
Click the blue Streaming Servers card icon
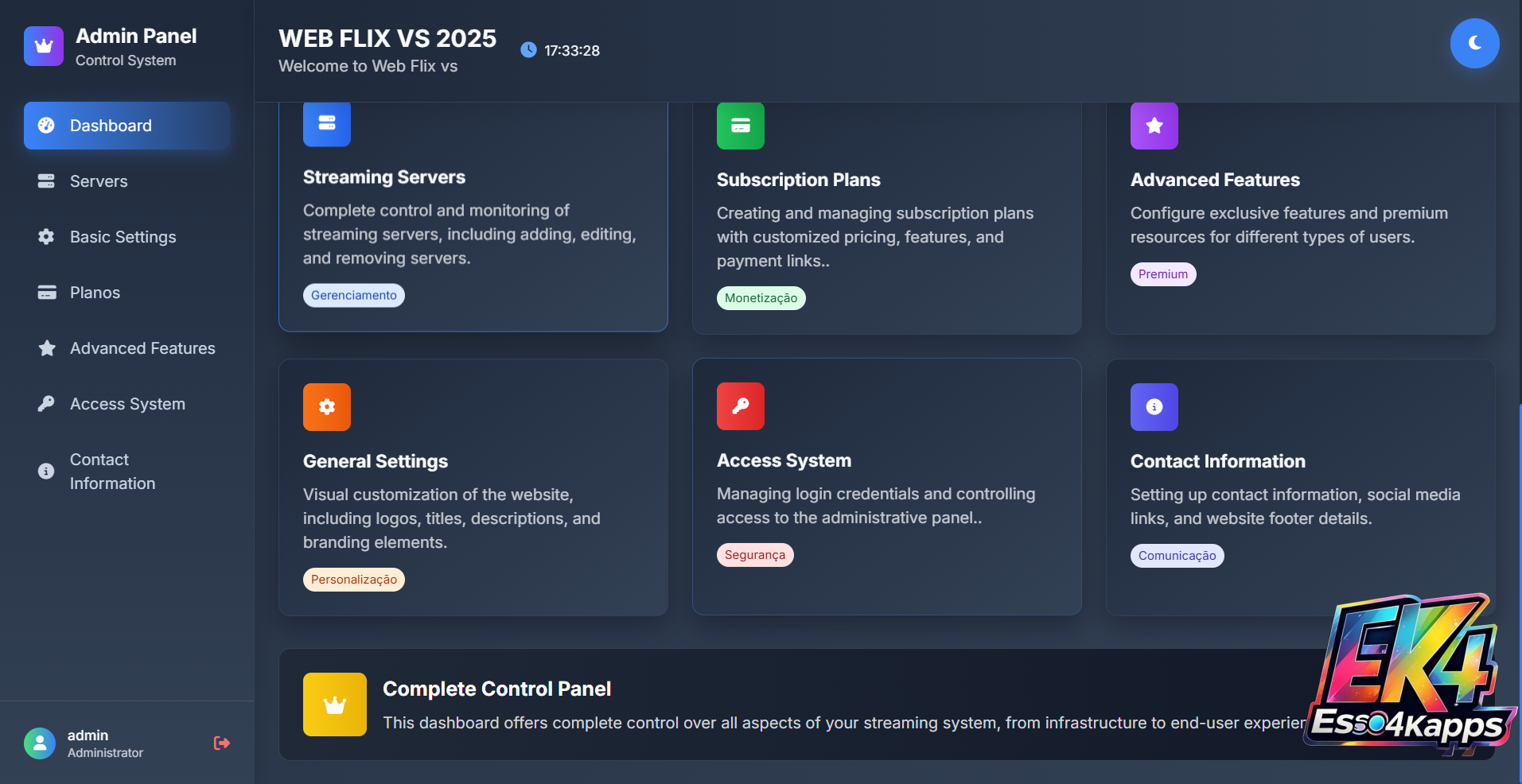click(326, 123)
